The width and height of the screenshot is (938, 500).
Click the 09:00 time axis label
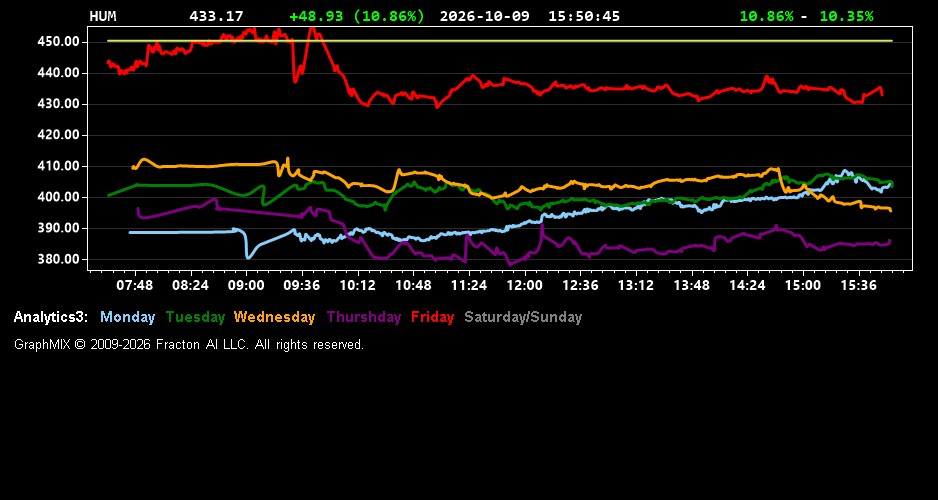click(246, 285)
